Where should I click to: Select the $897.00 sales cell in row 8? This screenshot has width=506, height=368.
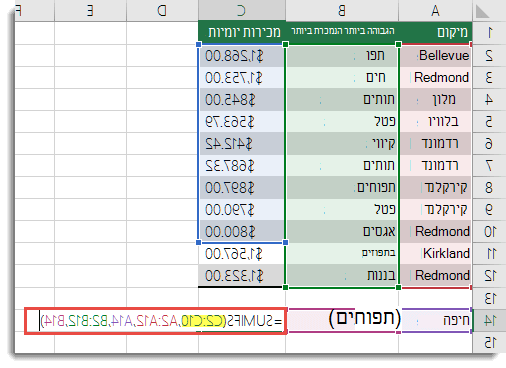tap(242, 187)
